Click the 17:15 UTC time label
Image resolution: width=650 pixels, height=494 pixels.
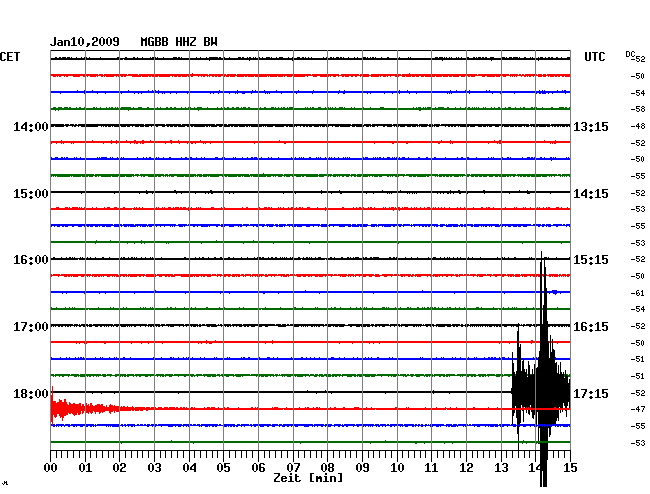point(591,393)
